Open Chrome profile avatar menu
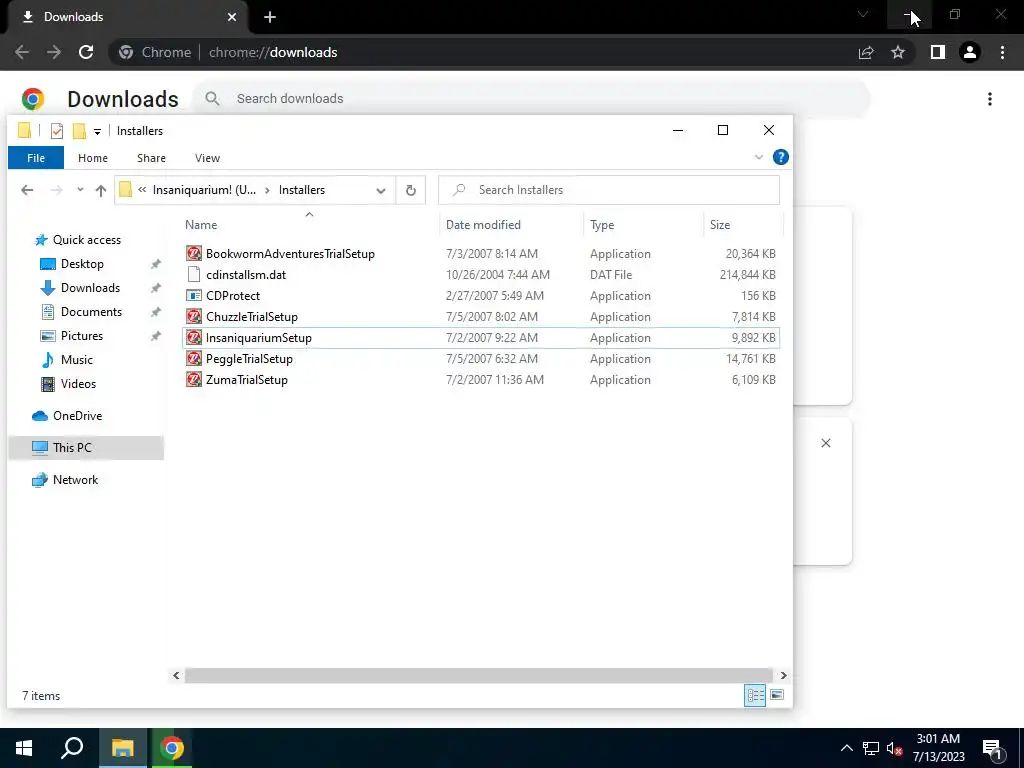This screenshot has width=1024, height=768. pos(970,52)
